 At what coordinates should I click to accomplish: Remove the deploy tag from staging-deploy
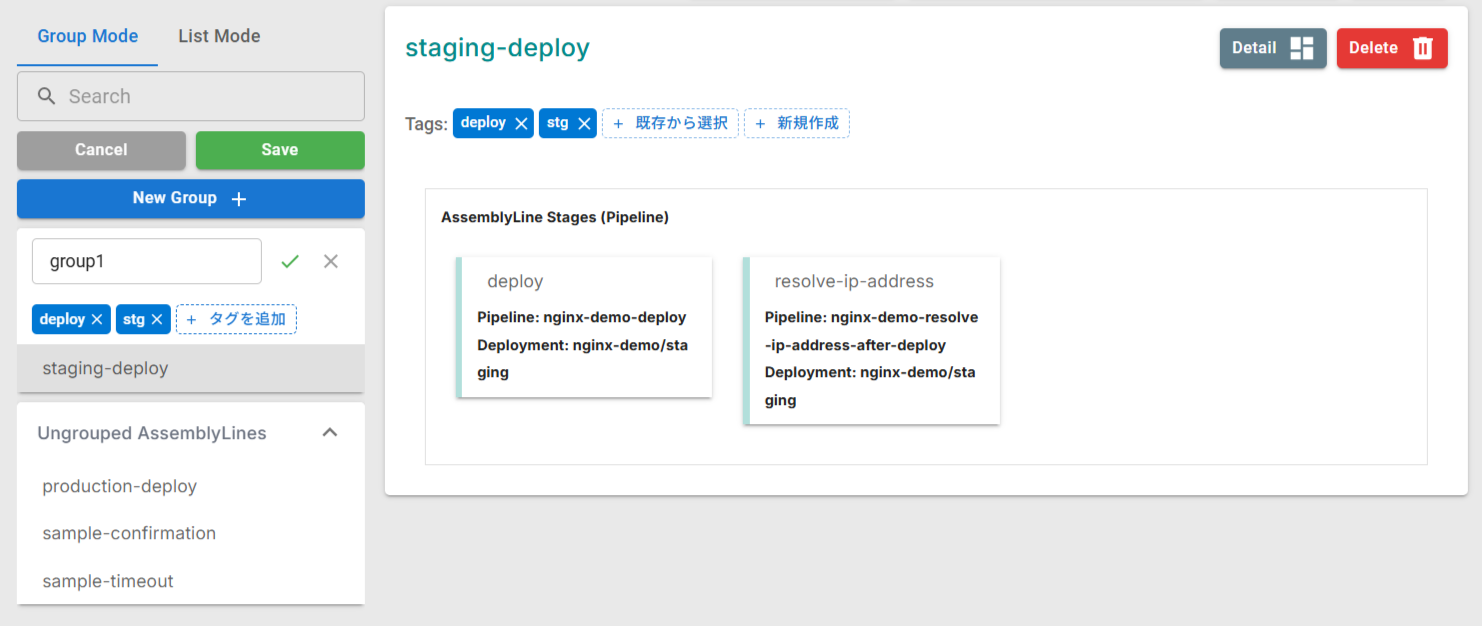coord(520,123)
